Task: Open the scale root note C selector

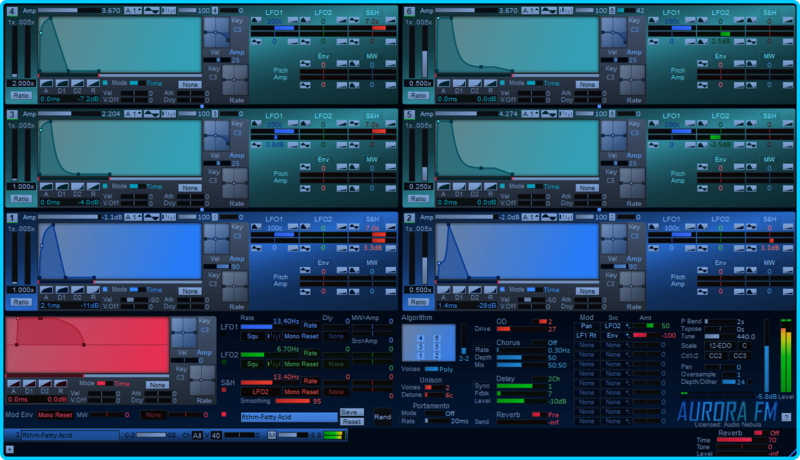Action: click(744, 345)
